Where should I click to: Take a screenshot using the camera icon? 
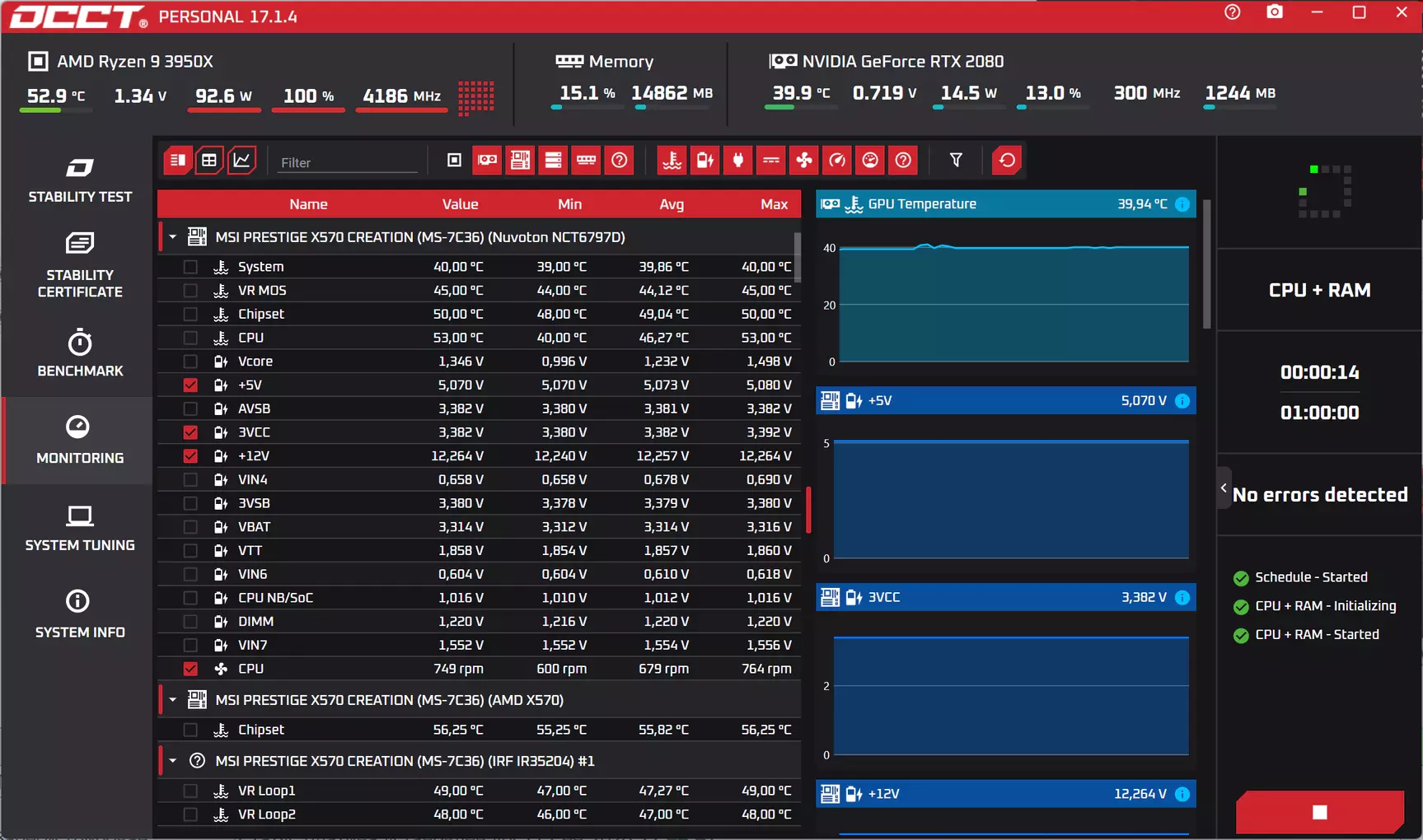(1275, 12)
